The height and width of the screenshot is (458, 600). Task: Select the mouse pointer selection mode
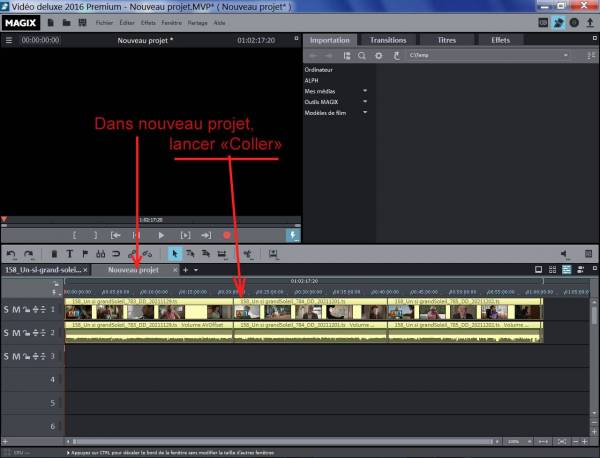175,254
